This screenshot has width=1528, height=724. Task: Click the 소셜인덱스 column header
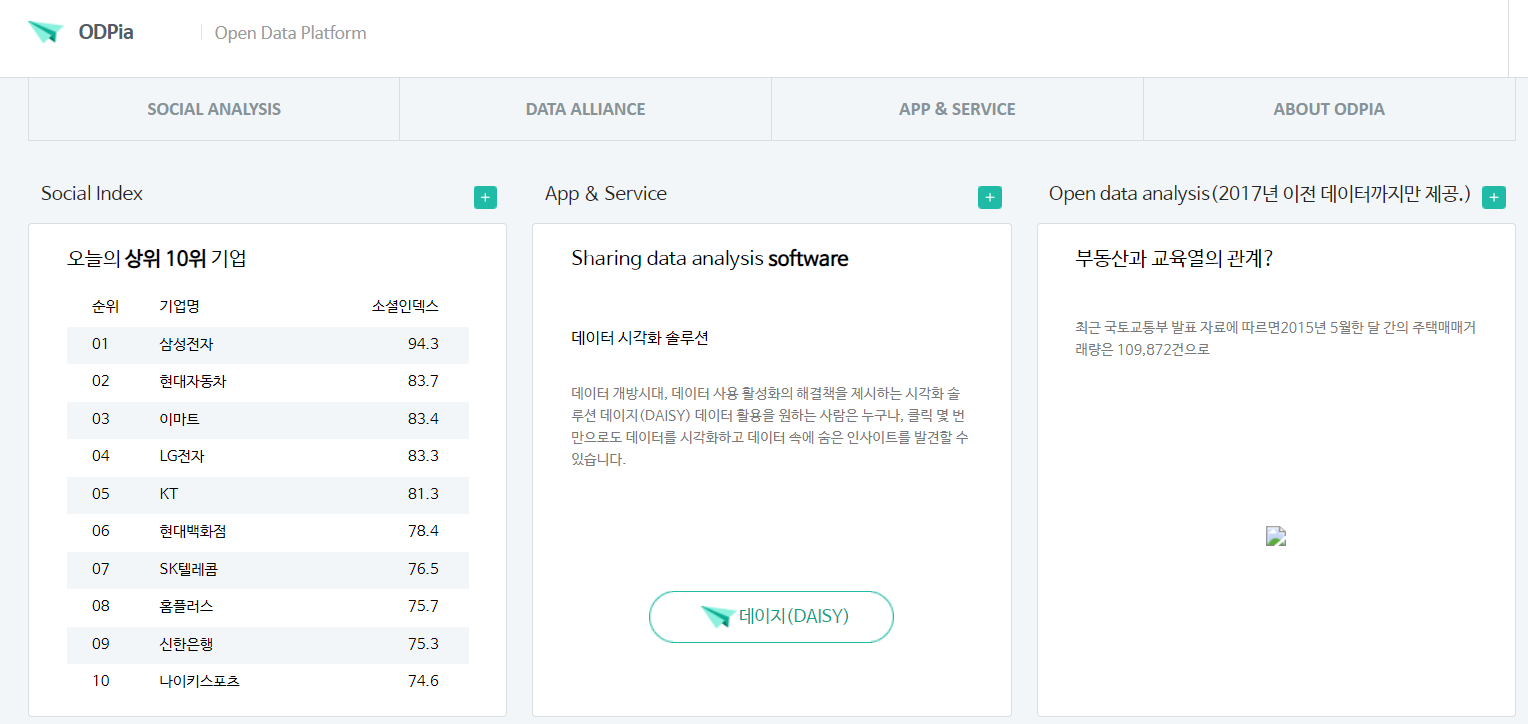[405, 306]
